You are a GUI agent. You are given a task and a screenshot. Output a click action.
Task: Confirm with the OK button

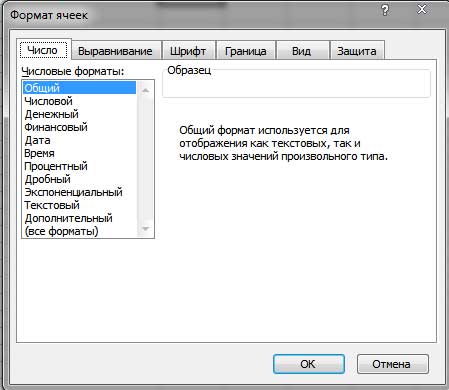point(309,364)
